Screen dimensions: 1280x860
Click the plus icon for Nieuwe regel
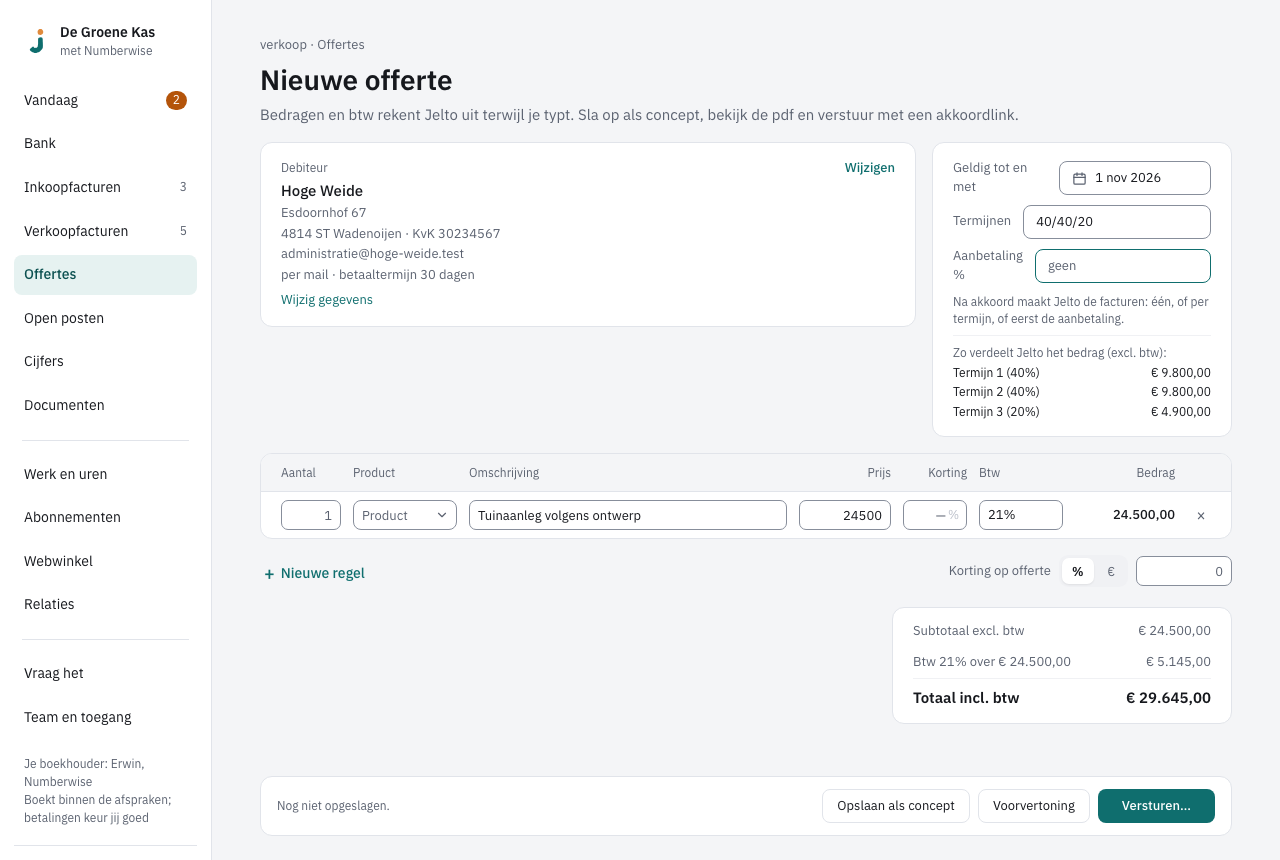(x=269, y=574)
